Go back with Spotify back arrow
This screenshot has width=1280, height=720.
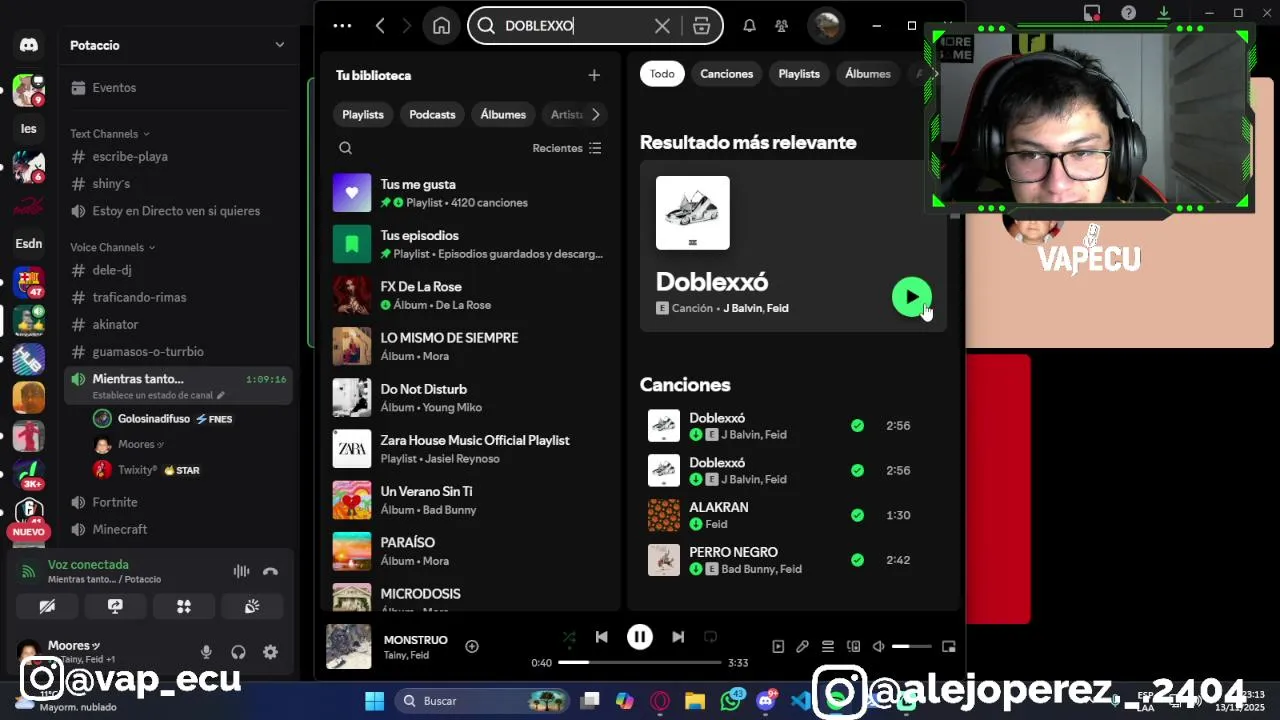click(380, 26)
